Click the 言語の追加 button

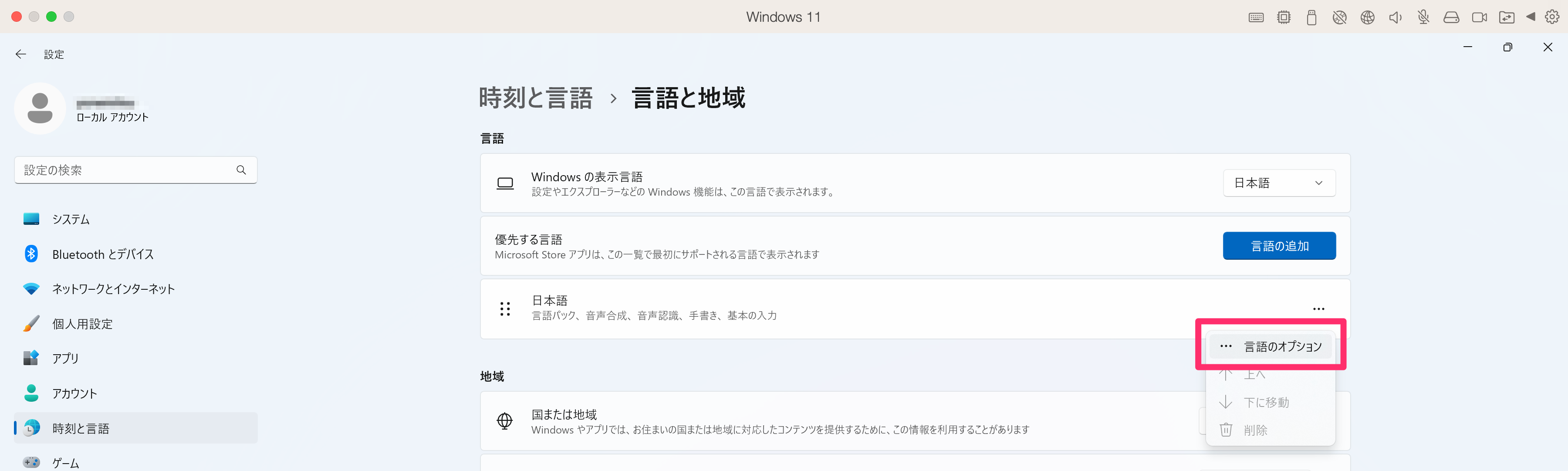(1279, 246)
